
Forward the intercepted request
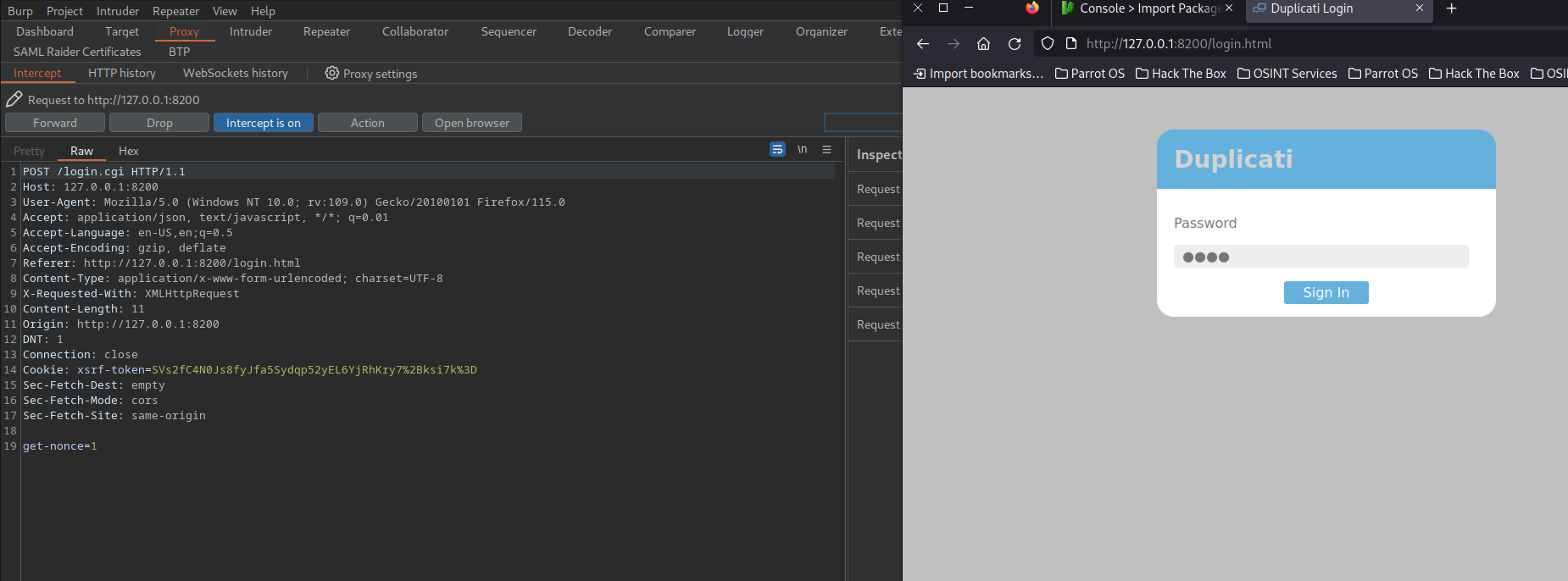click(55, 123)
